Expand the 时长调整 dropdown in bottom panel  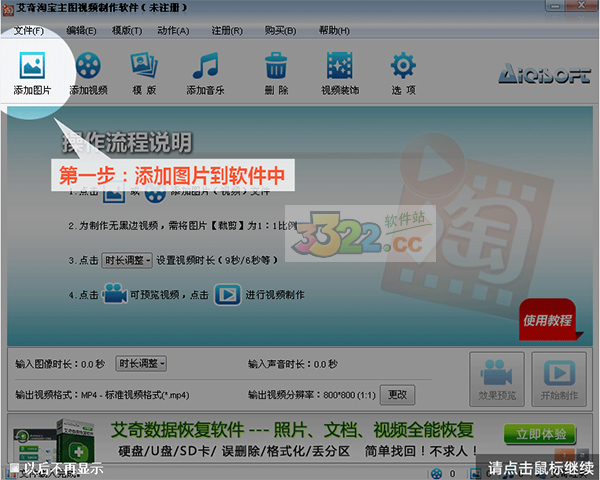pyautogui.click(x=141, y=364)
